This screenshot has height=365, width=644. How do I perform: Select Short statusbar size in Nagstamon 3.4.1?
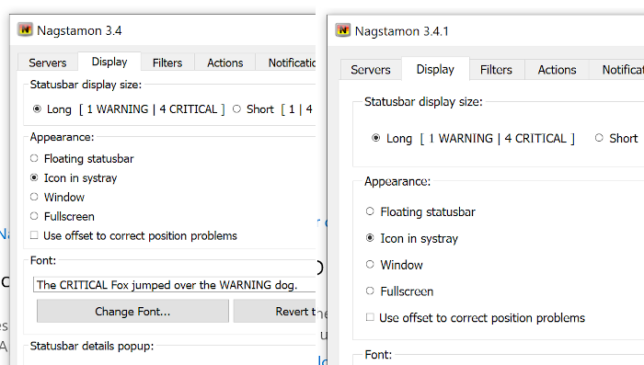(599, 138)
